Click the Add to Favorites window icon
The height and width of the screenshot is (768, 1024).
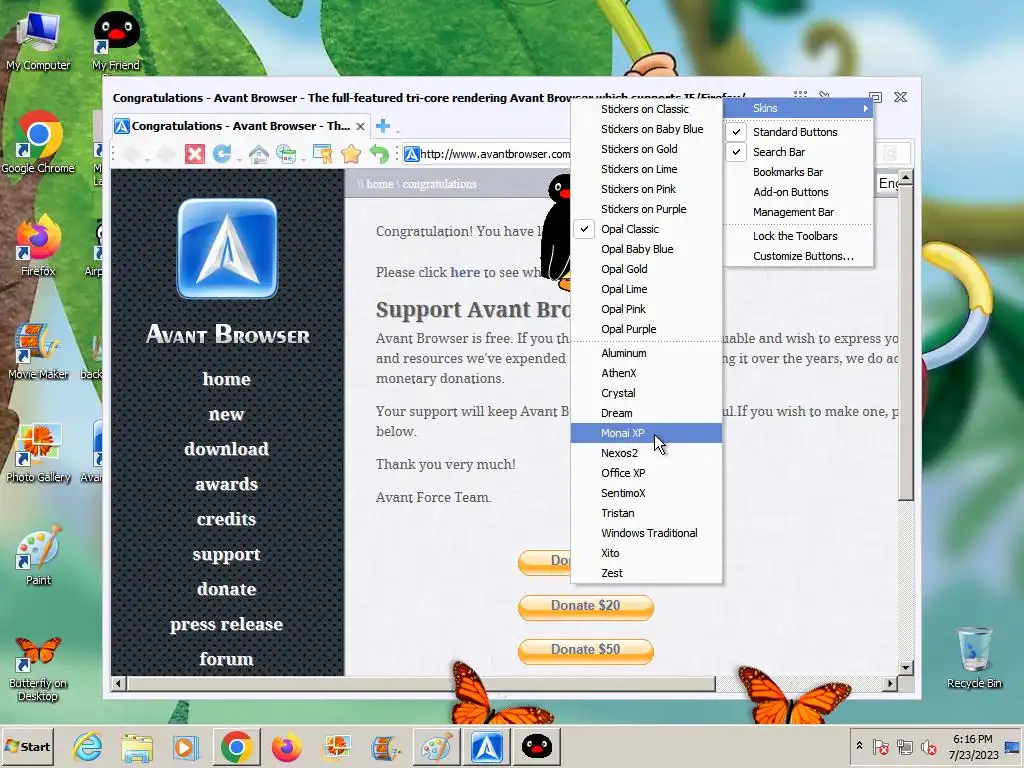[323, 154]
